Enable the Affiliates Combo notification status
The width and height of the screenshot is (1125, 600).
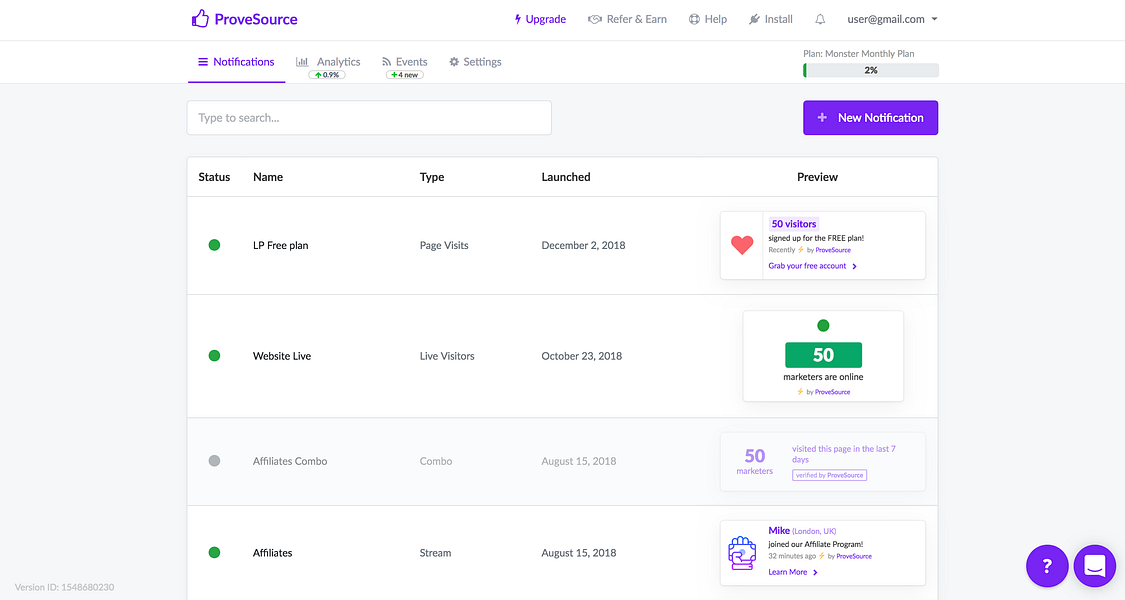coord(214,460)
